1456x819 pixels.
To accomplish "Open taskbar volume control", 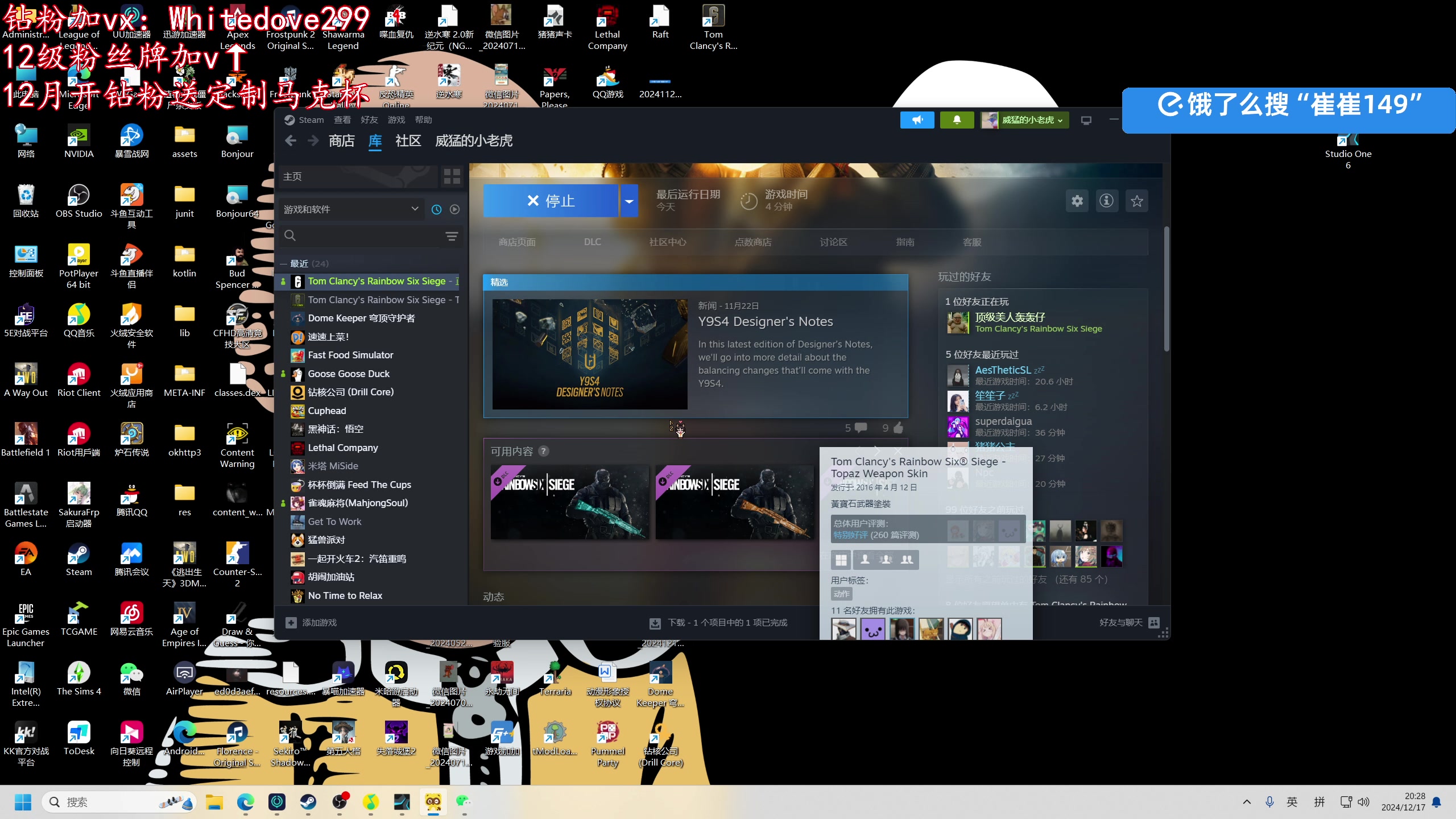I will coord(1363,802).
